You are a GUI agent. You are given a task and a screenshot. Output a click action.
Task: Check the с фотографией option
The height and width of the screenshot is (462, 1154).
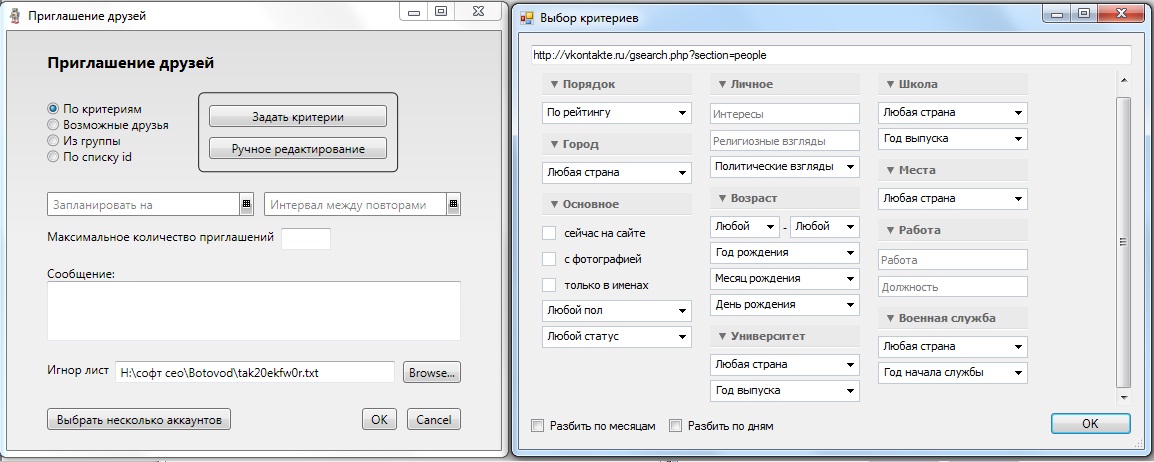coord(549,259)
